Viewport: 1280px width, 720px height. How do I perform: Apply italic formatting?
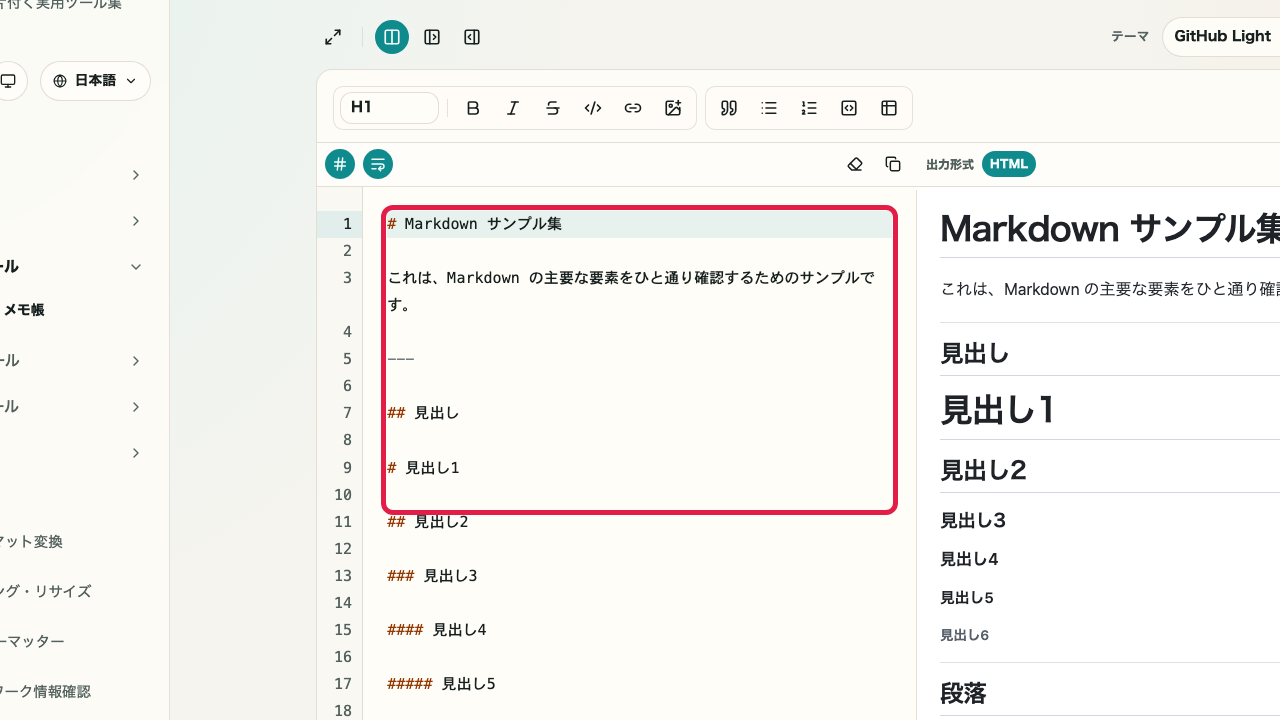[513, 108]
